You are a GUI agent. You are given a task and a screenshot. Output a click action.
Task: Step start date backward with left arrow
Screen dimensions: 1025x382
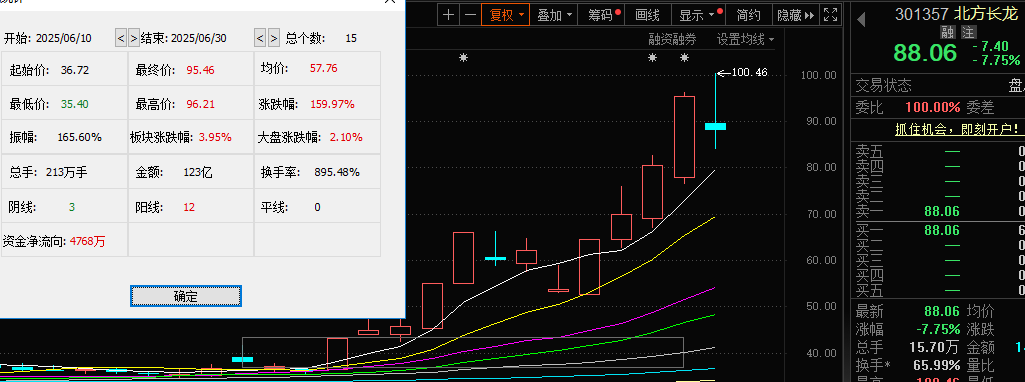[x=120, y=38]
